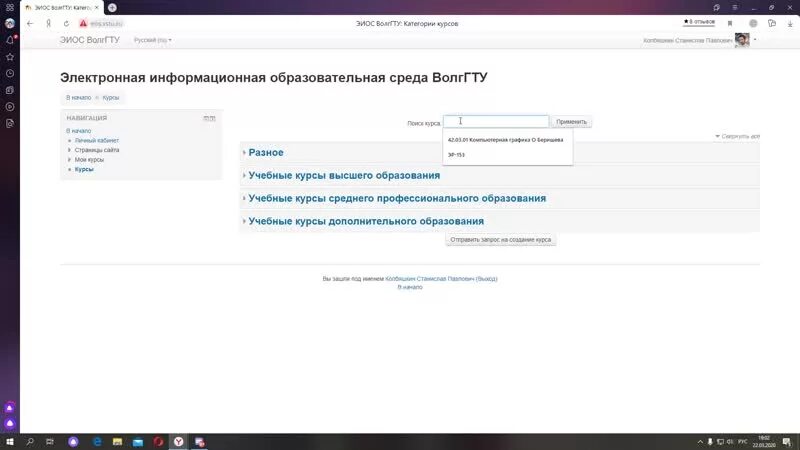800x450 pixels.
Task: Open downloads with the download arrow icon
Action: tap(790, 23)
